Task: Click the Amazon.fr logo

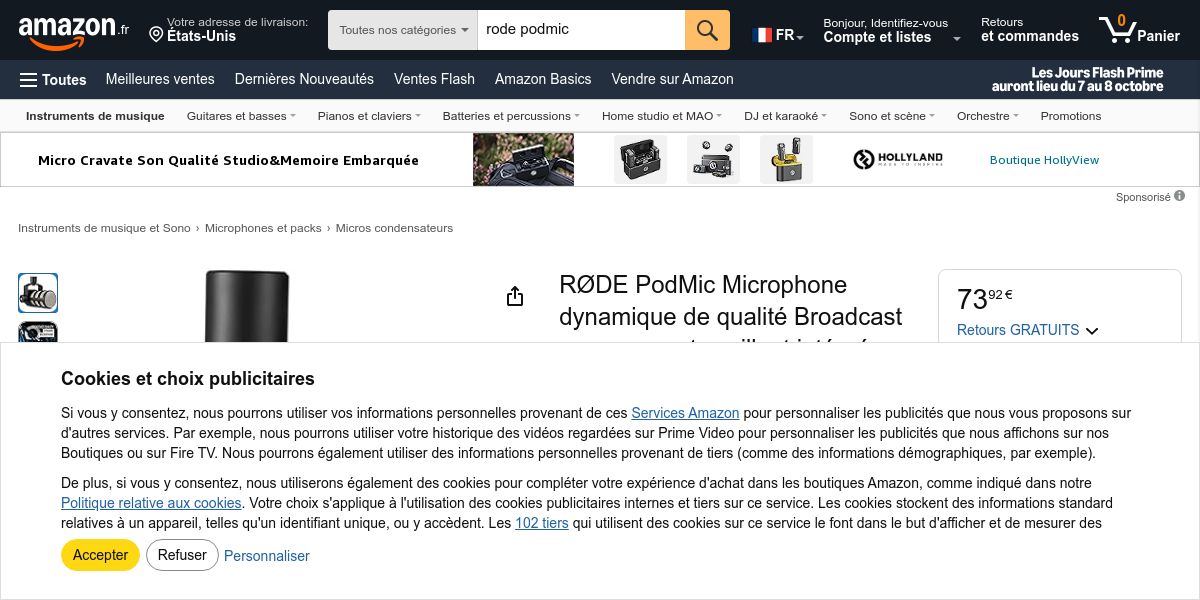Action: (73, 31)
